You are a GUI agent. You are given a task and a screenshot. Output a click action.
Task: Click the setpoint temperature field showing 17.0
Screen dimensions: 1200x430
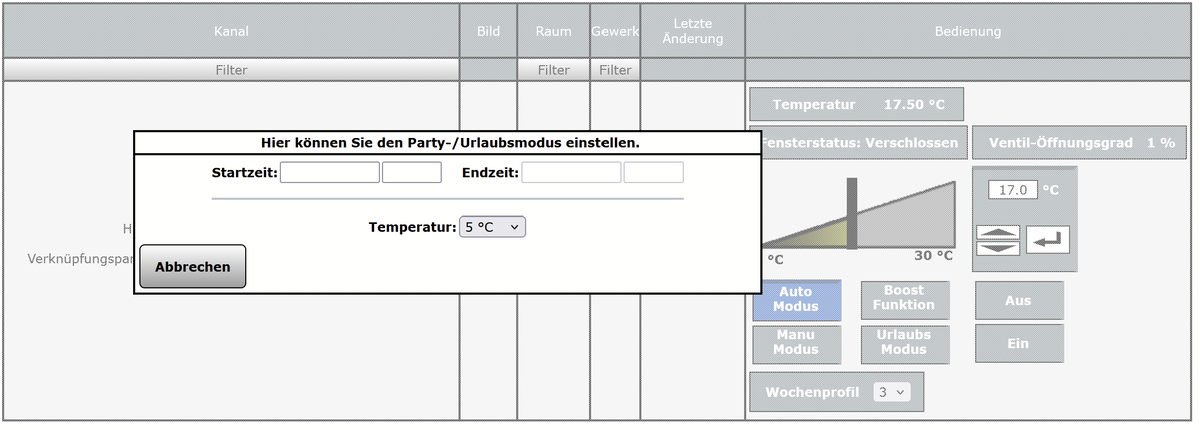coord(1013,189)
